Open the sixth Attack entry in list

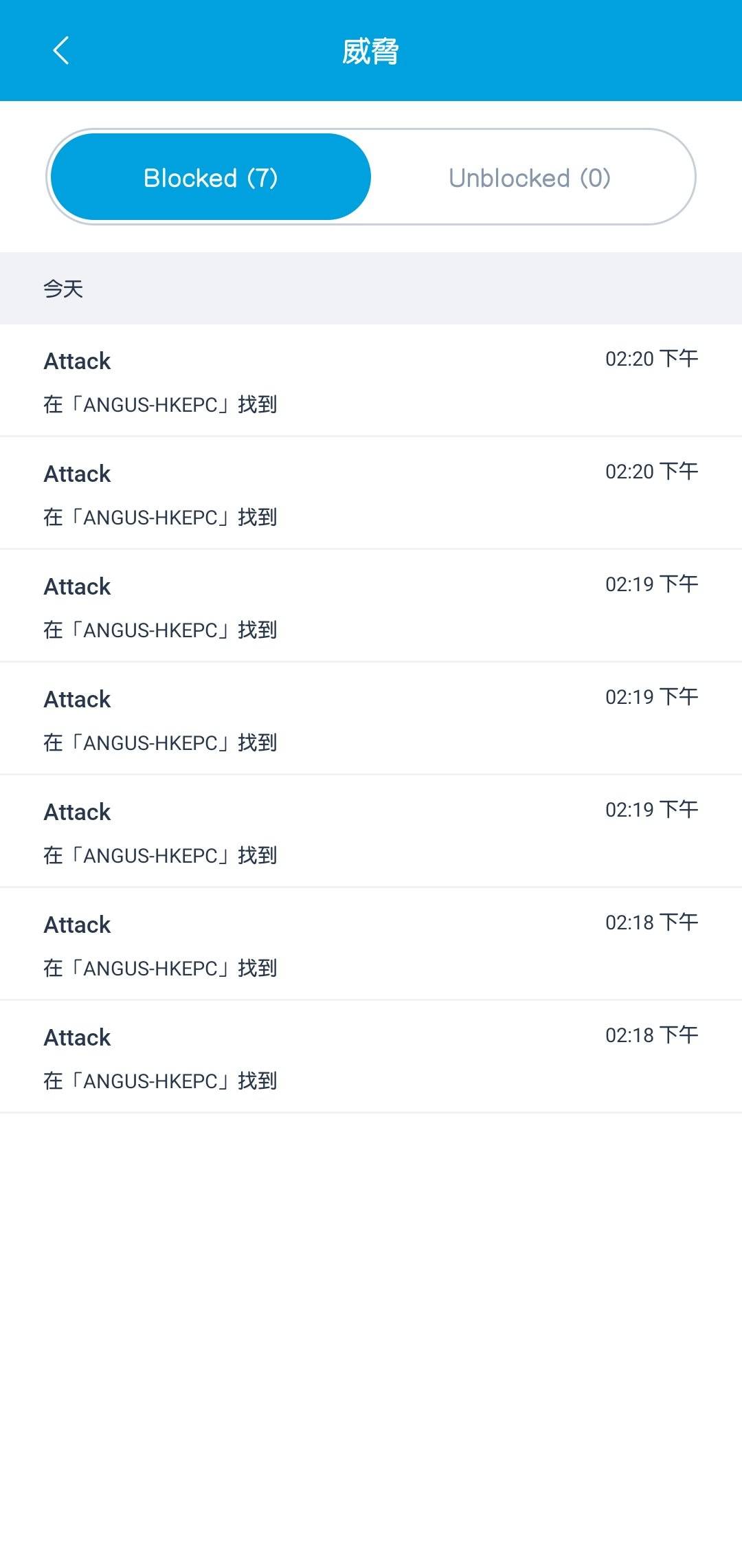pyautogui.click(x=371, y=944)
